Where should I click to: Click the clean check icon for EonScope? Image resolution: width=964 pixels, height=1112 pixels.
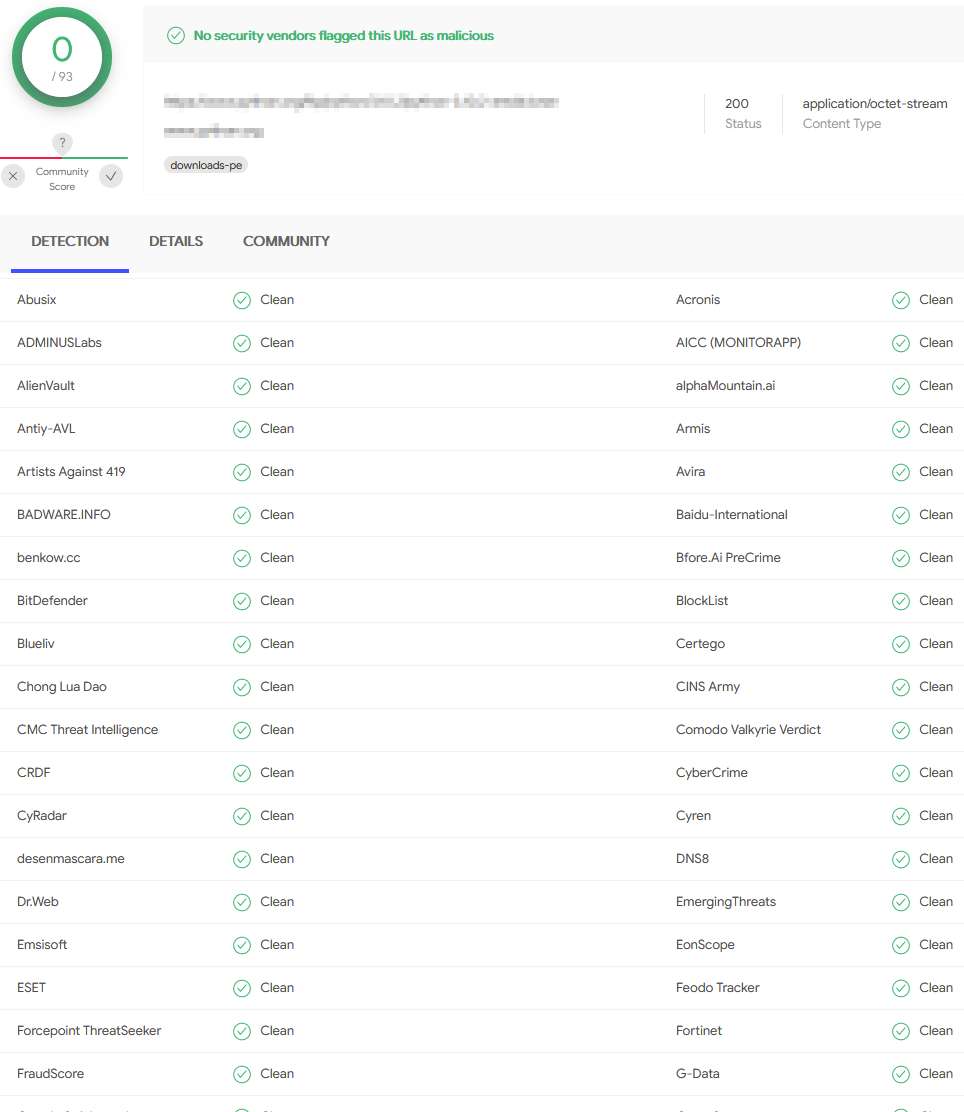tap(901, 945)
